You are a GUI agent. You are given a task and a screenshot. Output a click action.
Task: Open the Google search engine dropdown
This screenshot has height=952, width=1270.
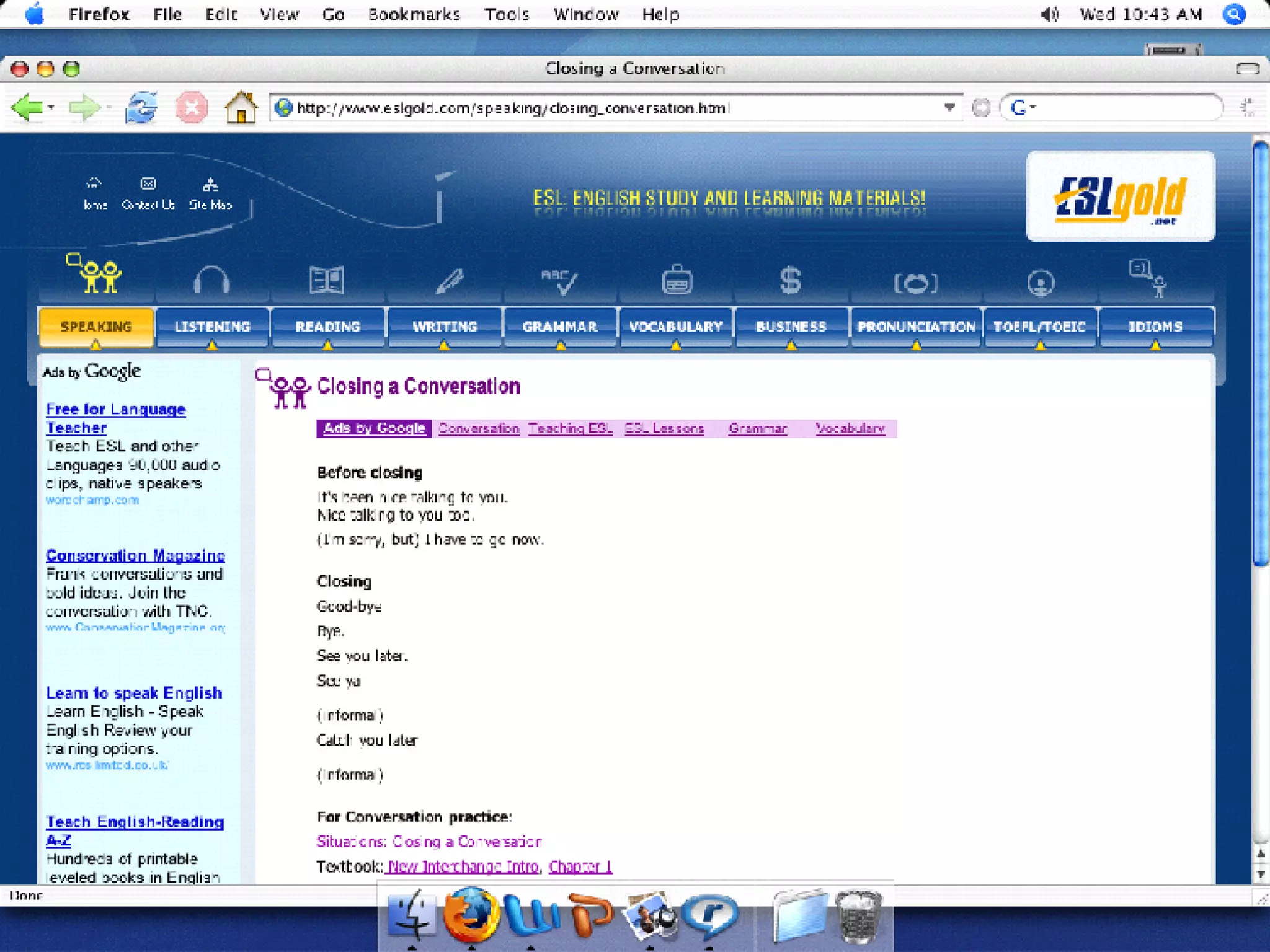click(x=1023, y=108)
